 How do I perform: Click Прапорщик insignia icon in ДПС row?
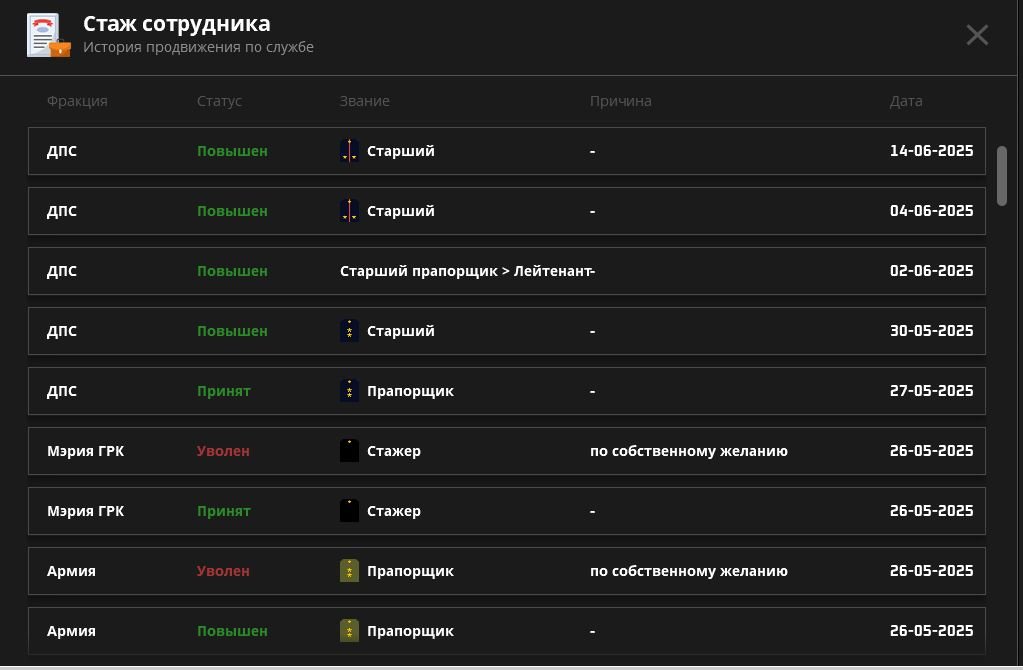[x=349, y=391]
